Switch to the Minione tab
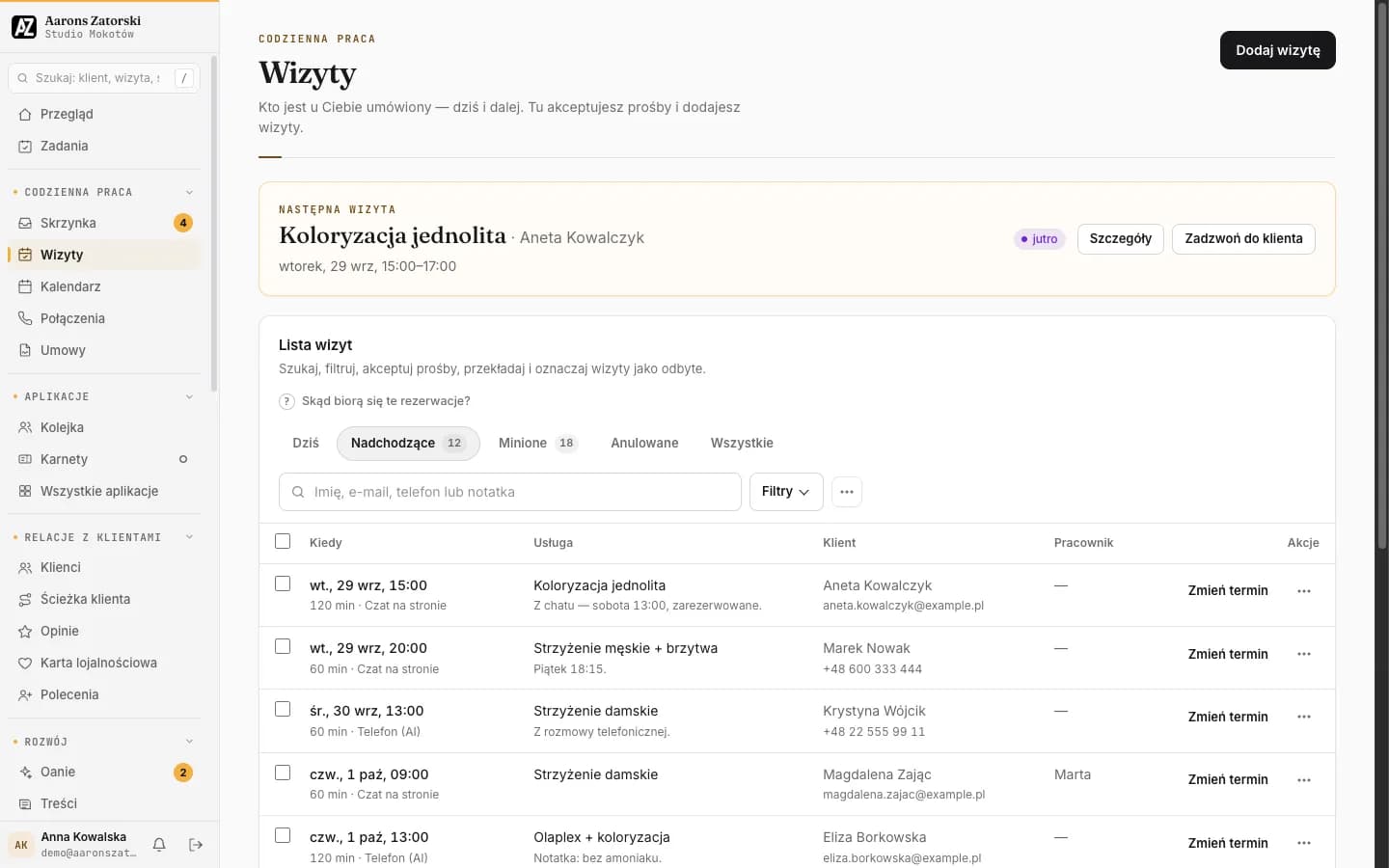The width and height of the screenshot is (1389, 868). click(x=537, y=444)
